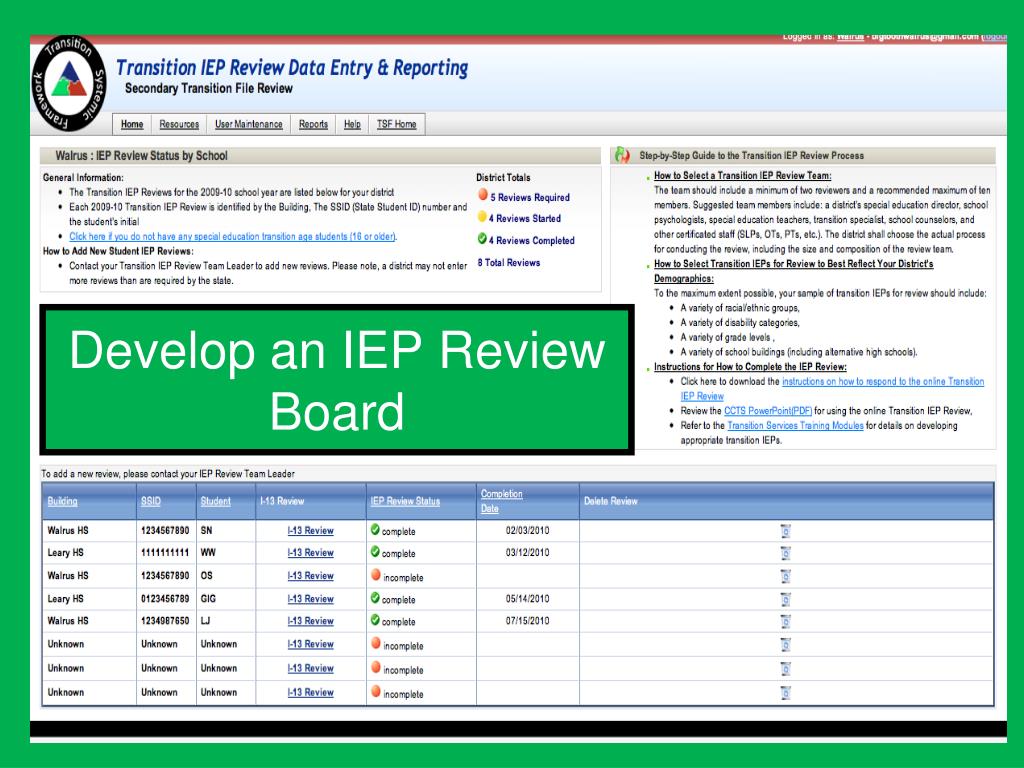
Task: Switch to the Reports tab
Action: coord(313,124)
